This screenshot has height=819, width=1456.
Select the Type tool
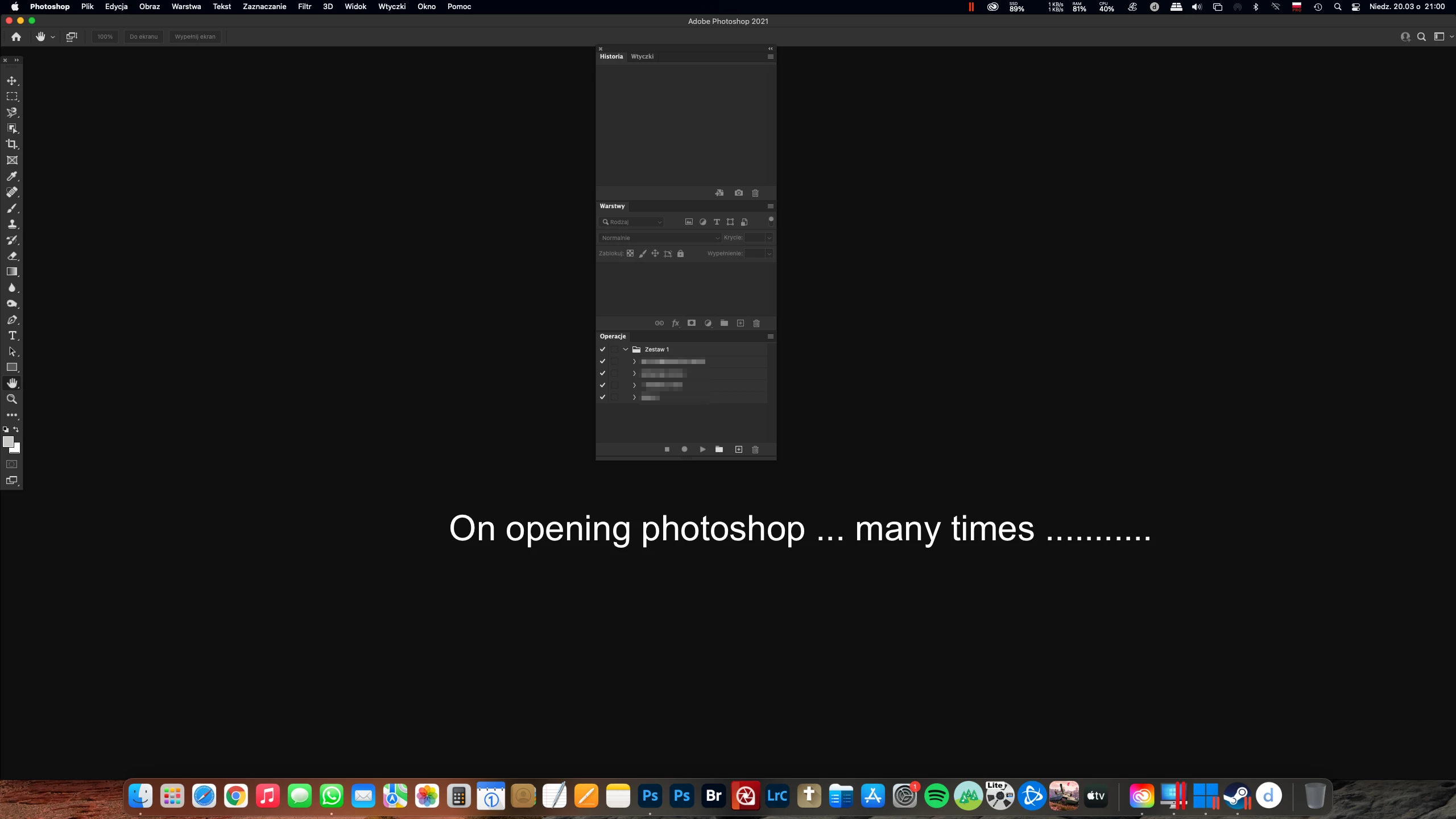[12, 336]
